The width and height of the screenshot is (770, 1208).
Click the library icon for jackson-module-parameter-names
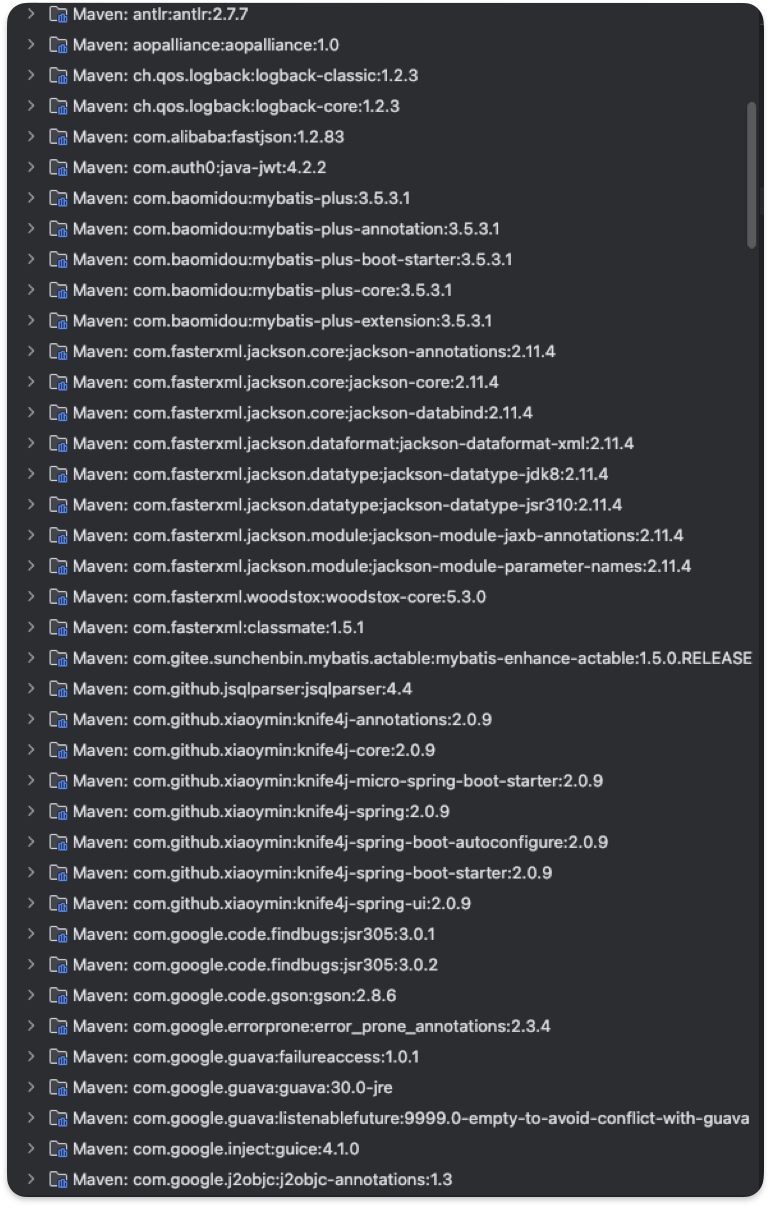pyautogui.click(x=58, y=566)
